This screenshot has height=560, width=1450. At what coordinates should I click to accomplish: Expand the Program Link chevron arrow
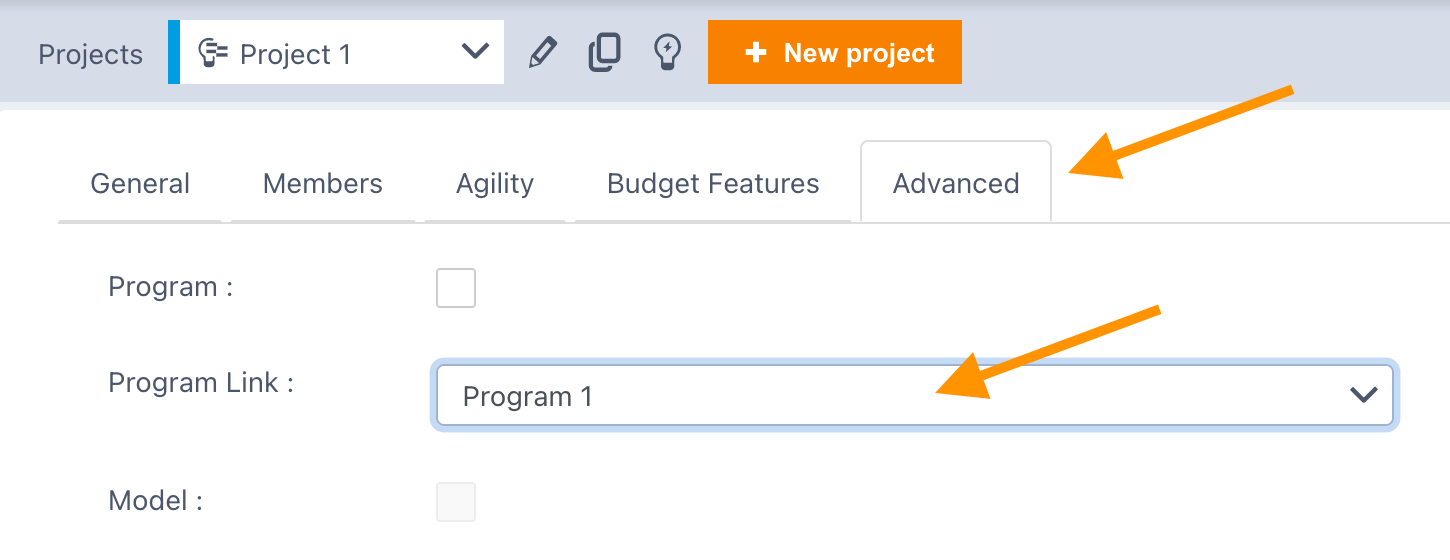pyautogui.click(x=1364, y=396)
